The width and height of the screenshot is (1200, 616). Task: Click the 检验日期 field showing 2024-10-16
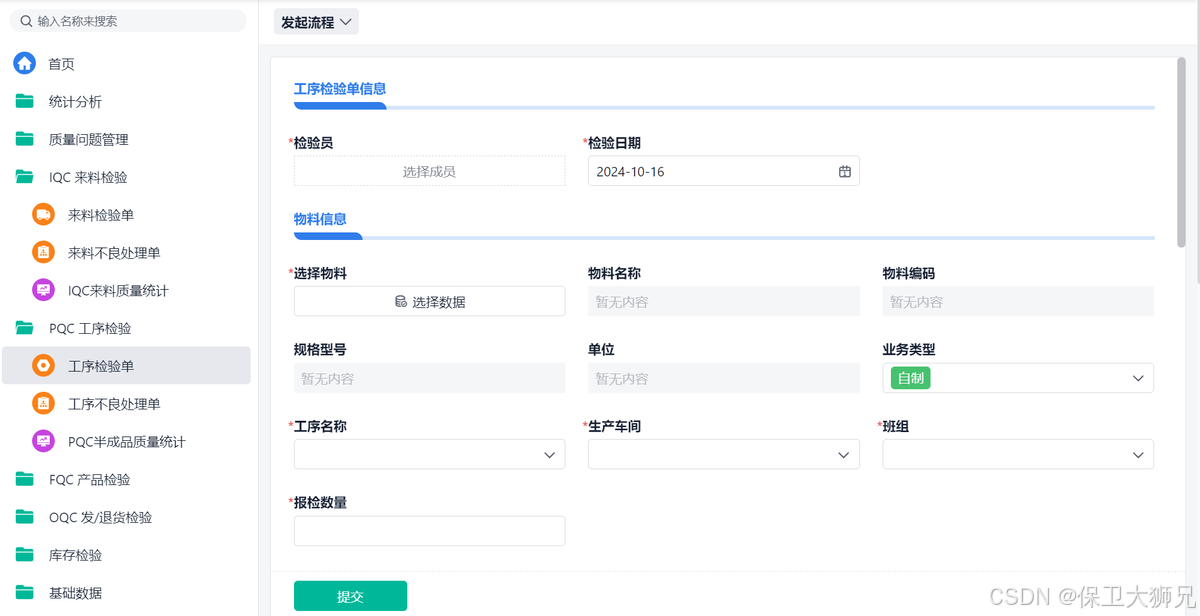tap(724, 171)
